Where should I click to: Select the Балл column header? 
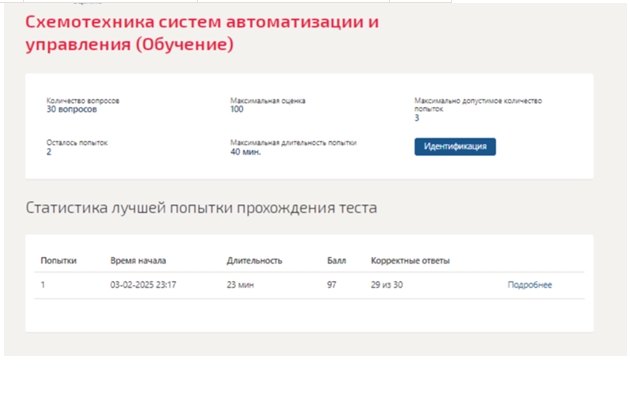pos(336,261)
